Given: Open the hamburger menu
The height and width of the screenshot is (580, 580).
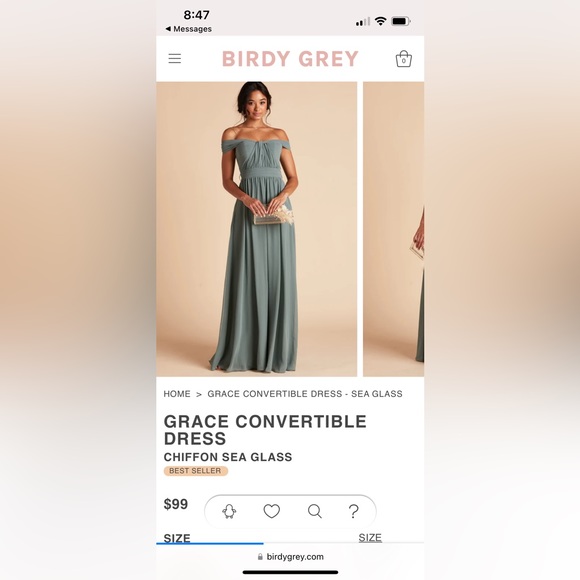Looking at the screenshot, I should coord(175,58).
